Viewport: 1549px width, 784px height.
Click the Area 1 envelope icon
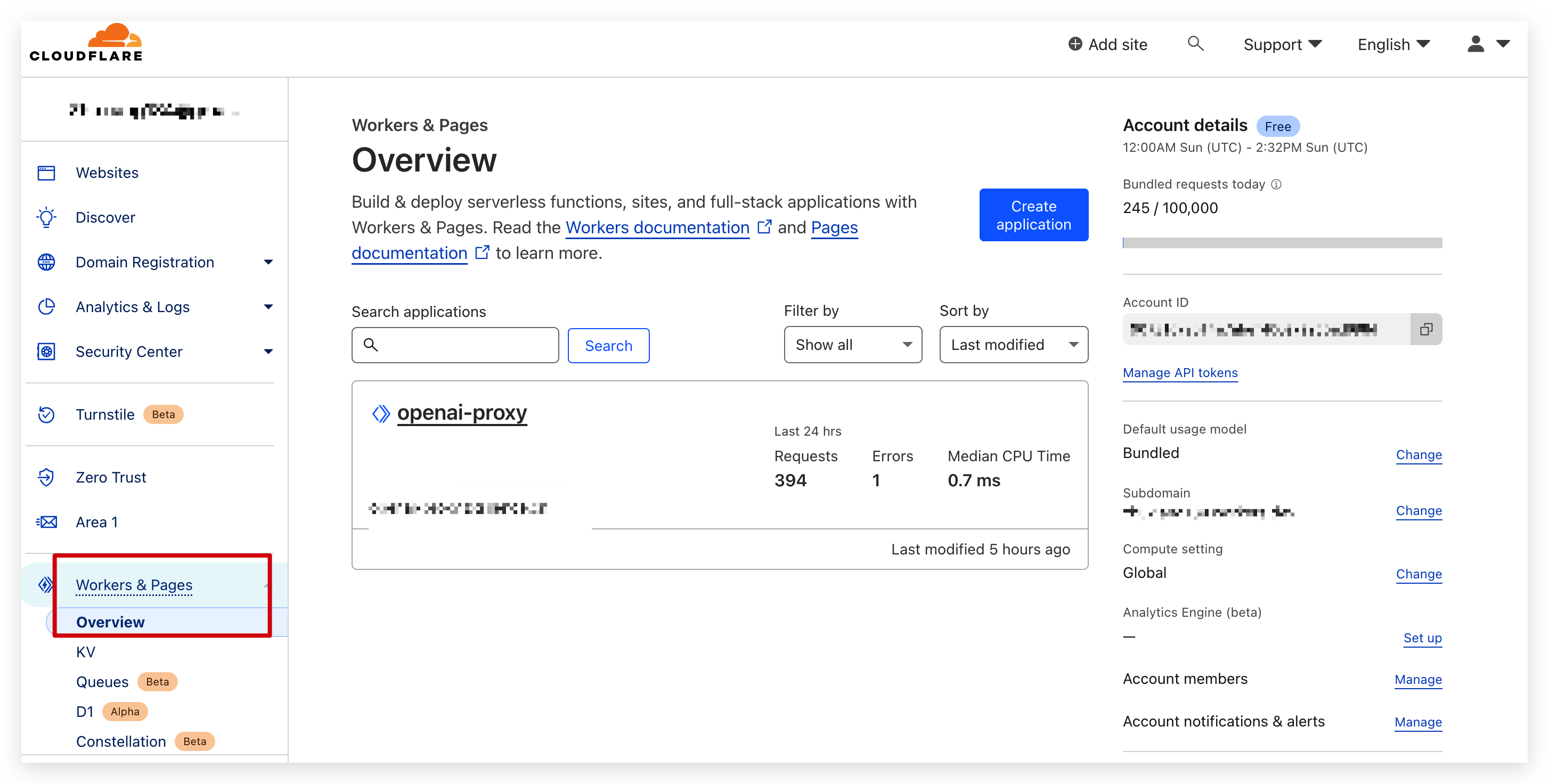coord(46,522)
